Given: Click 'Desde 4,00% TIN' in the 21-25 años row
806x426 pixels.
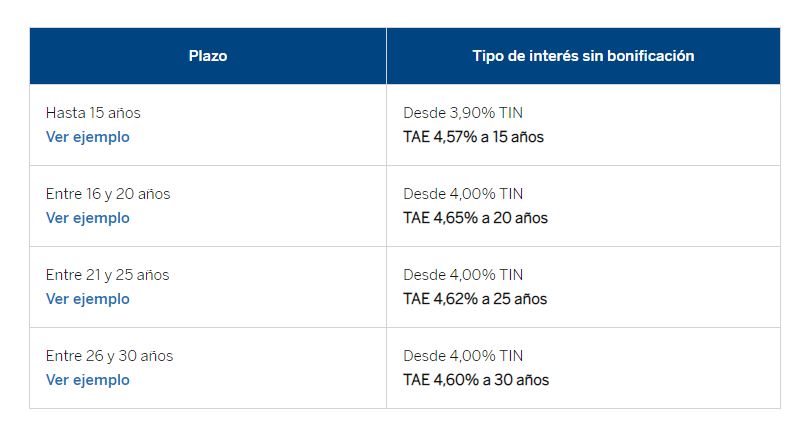Looking at the screenshot, I should tap(463, 275).
